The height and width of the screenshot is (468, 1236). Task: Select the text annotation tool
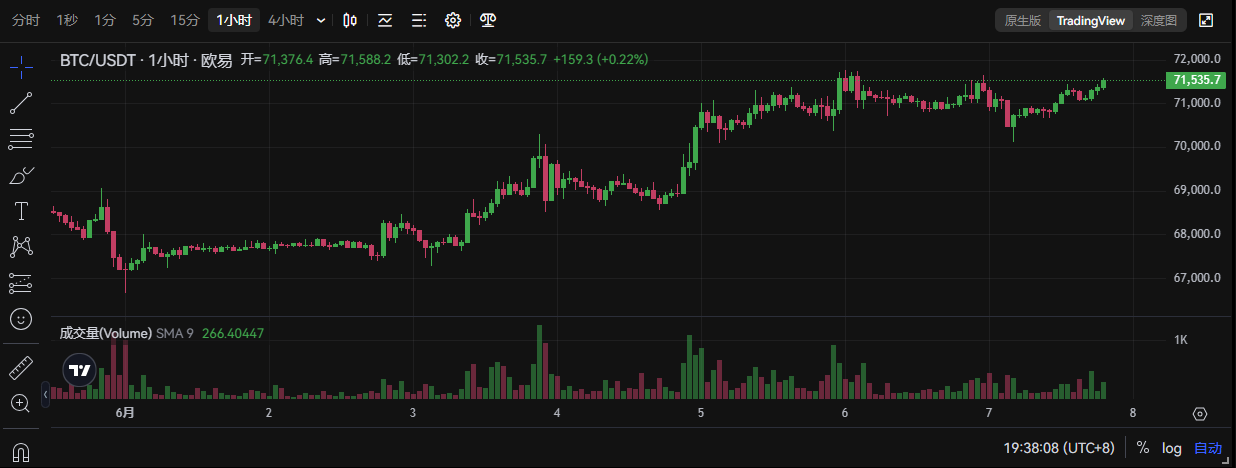(x=21, y=210)
